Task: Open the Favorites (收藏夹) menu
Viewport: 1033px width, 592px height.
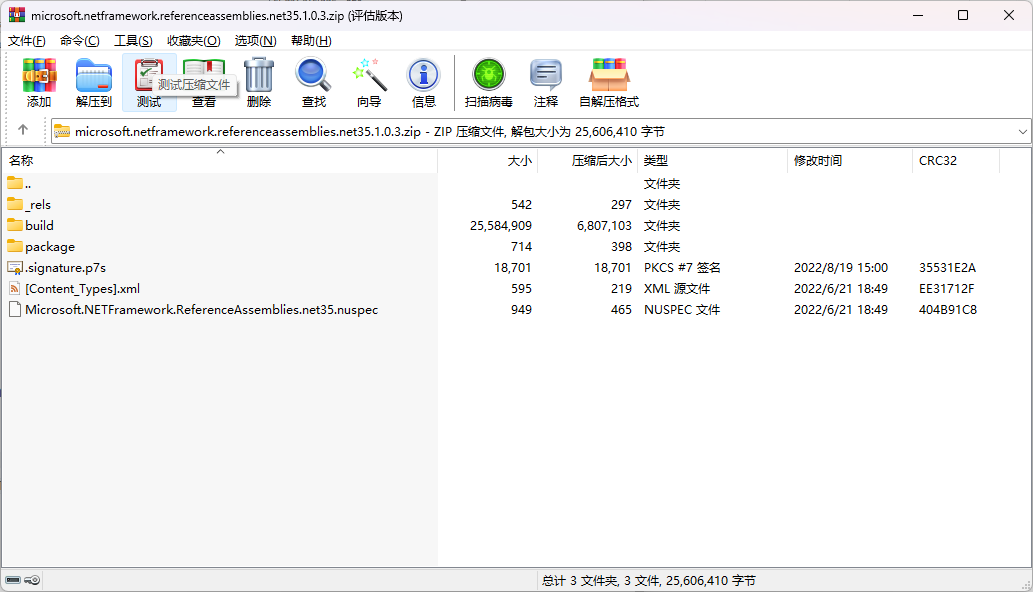Action: (x=194, y=41)
